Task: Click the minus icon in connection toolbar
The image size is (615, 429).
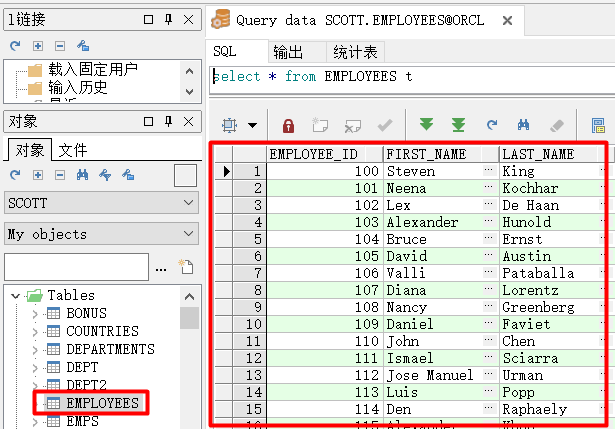Action: [x=60, y=46]
